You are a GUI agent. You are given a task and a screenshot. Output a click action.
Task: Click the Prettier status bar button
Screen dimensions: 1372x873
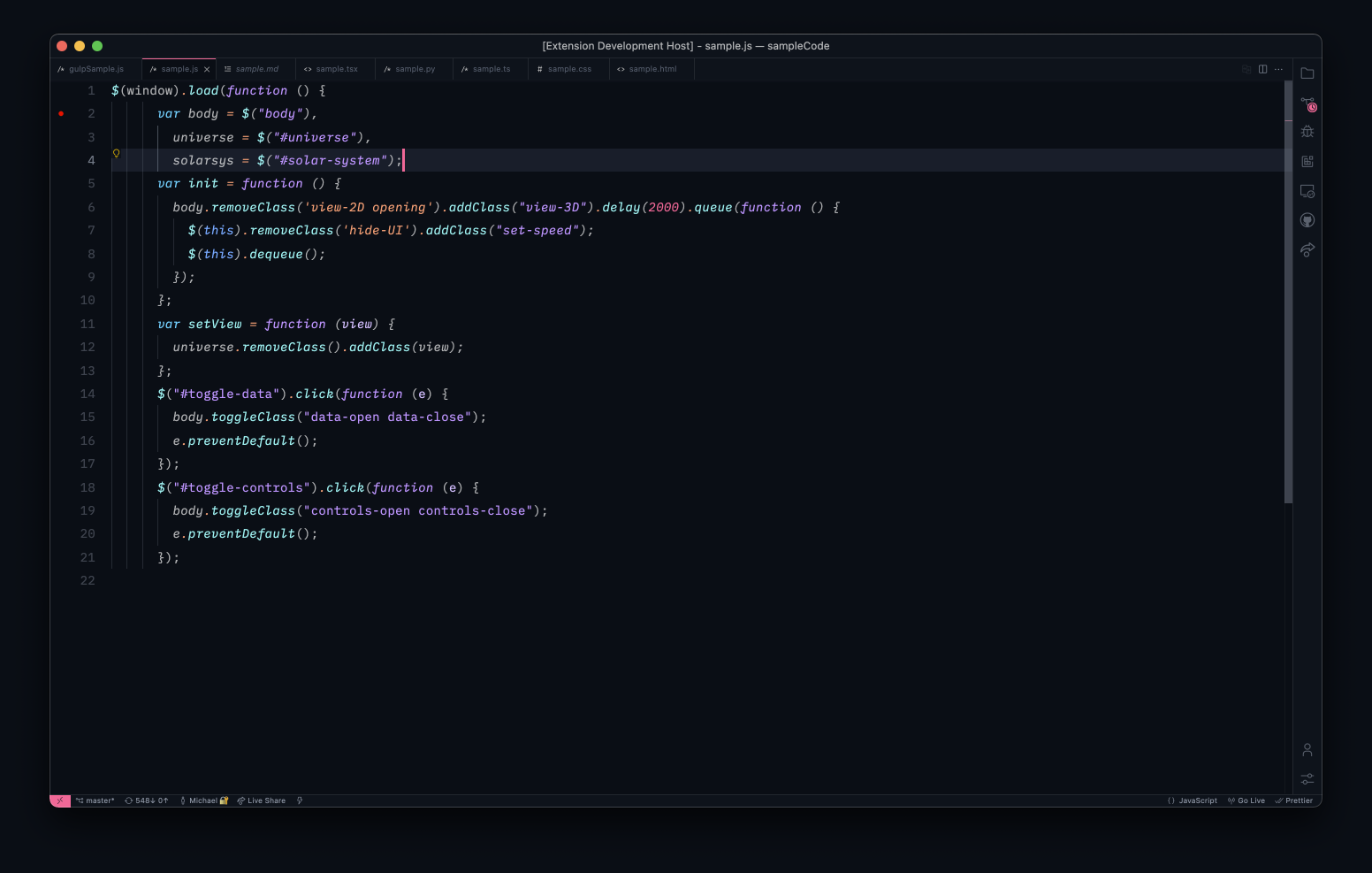1293,800
